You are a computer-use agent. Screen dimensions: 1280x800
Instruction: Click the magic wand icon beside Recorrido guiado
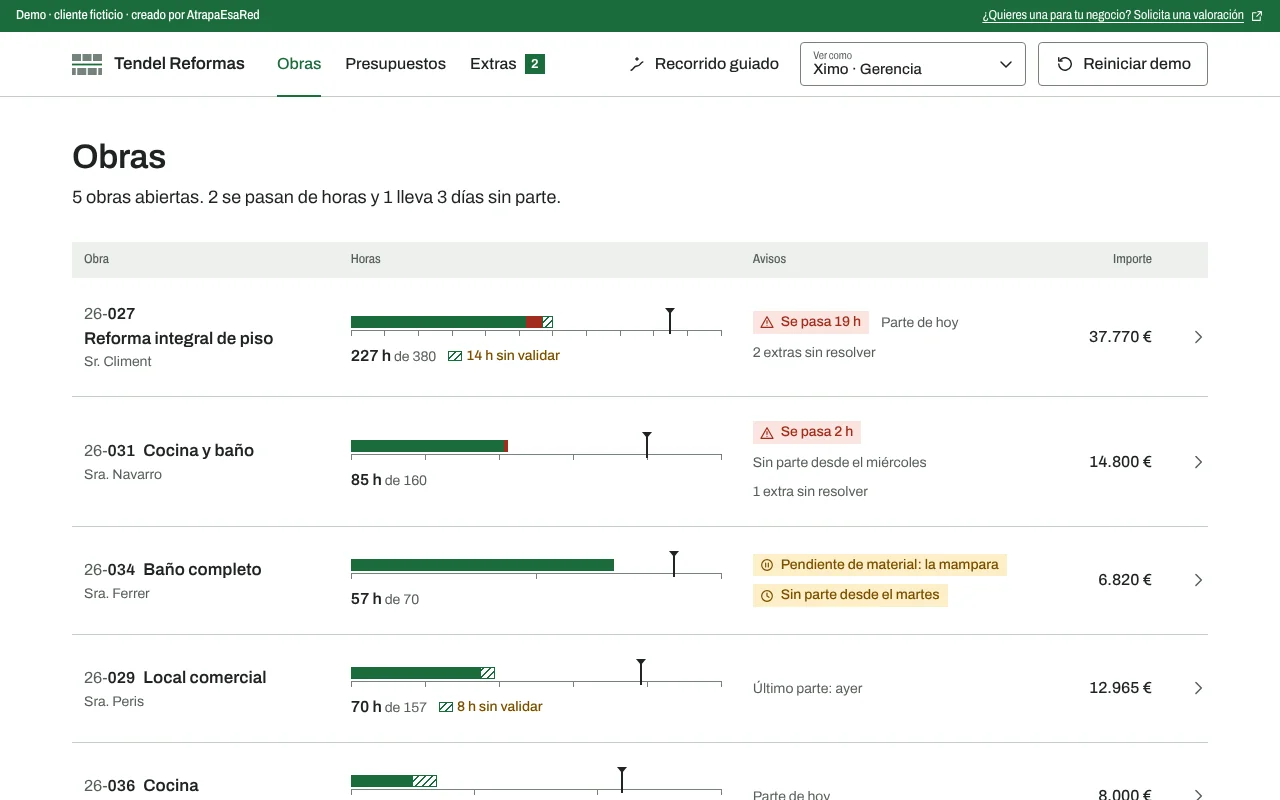pyautogui.click(x=637, y=64)
